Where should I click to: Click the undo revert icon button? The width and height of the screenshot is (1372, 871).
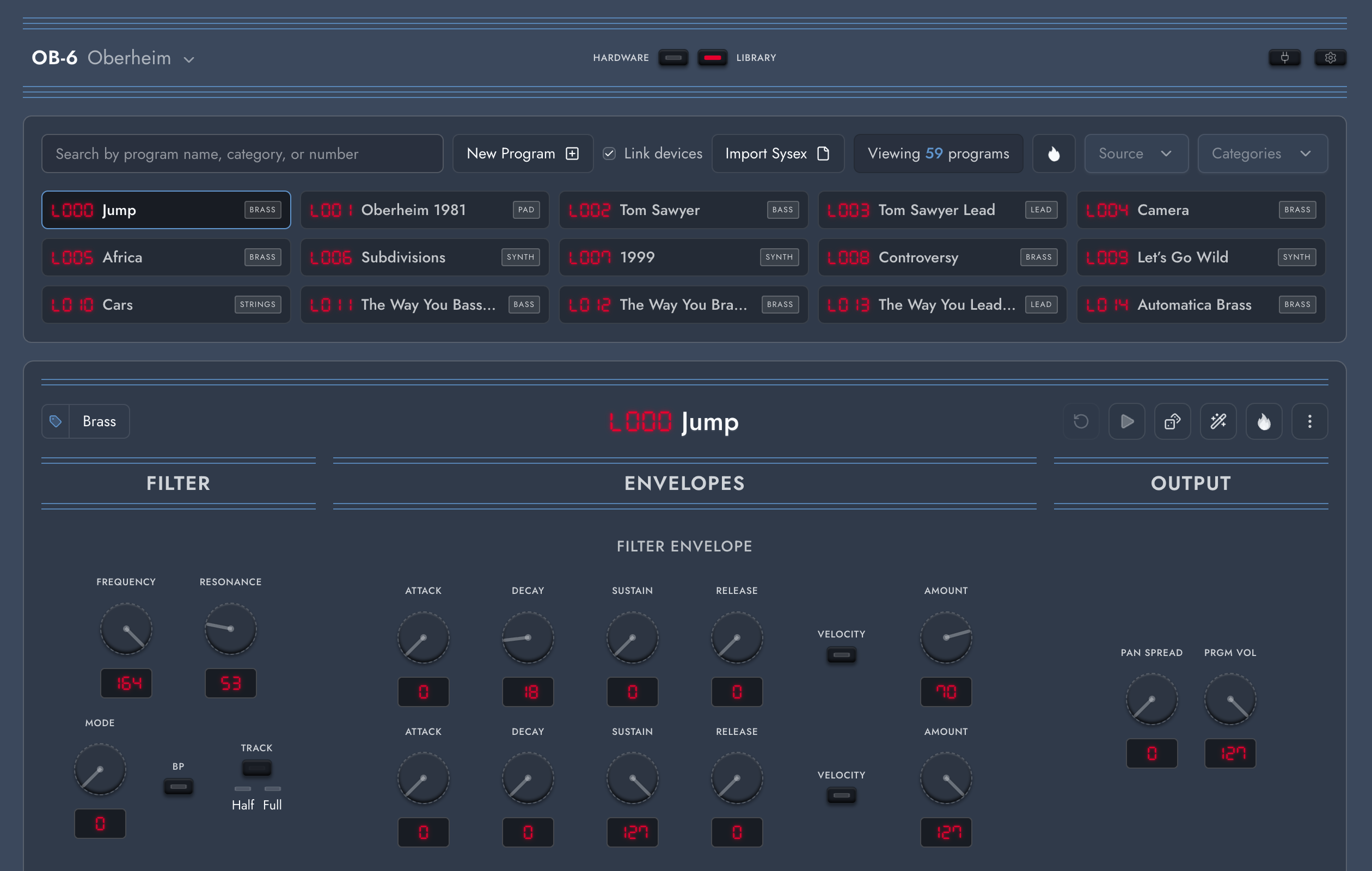coord(1081,421)
